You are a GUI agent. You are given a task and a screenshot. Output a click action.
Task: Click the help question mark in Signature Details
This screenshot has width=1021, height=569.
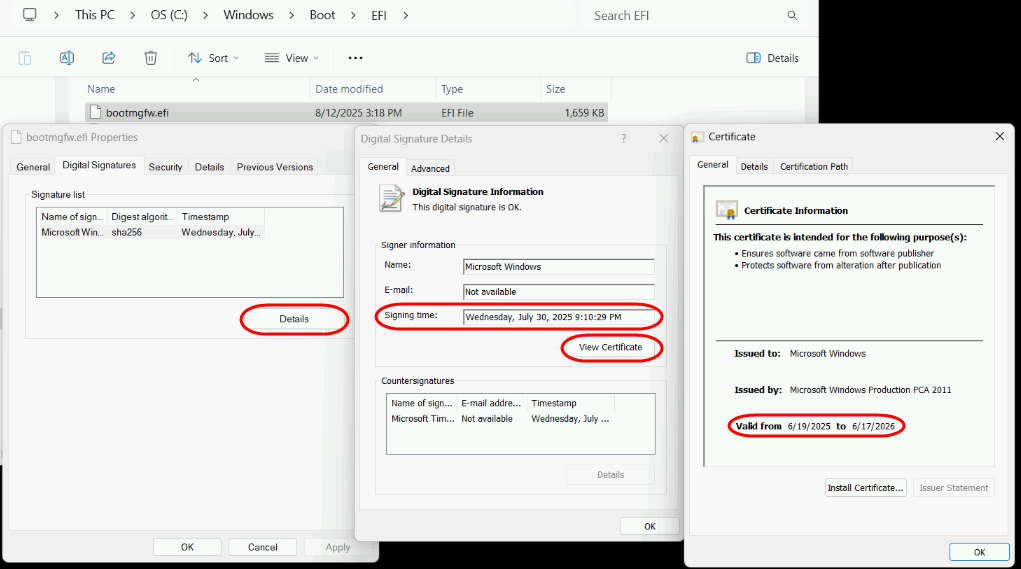coord(624,138)
